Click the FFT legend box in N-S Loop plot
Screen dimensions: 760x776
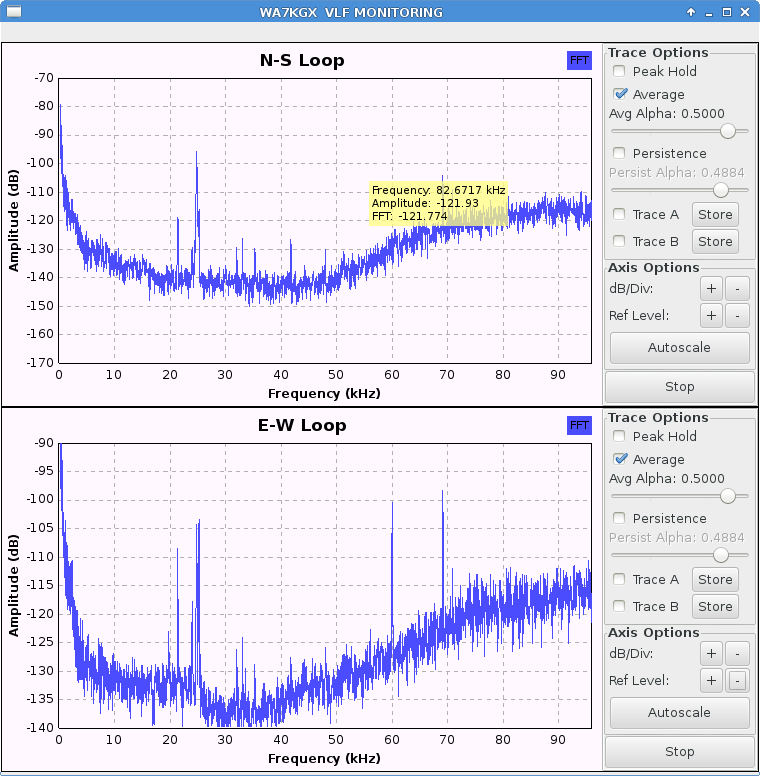point(579,60)
